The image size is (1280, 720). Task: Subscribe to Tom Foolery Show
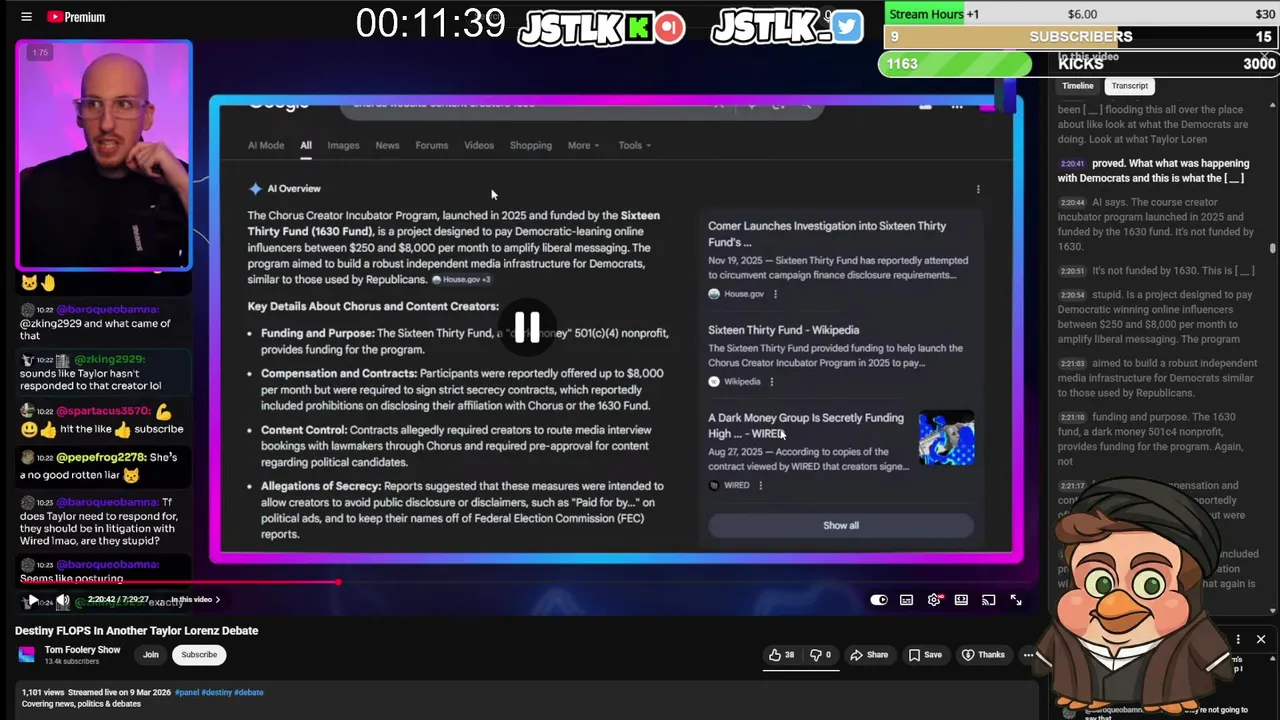199,655
